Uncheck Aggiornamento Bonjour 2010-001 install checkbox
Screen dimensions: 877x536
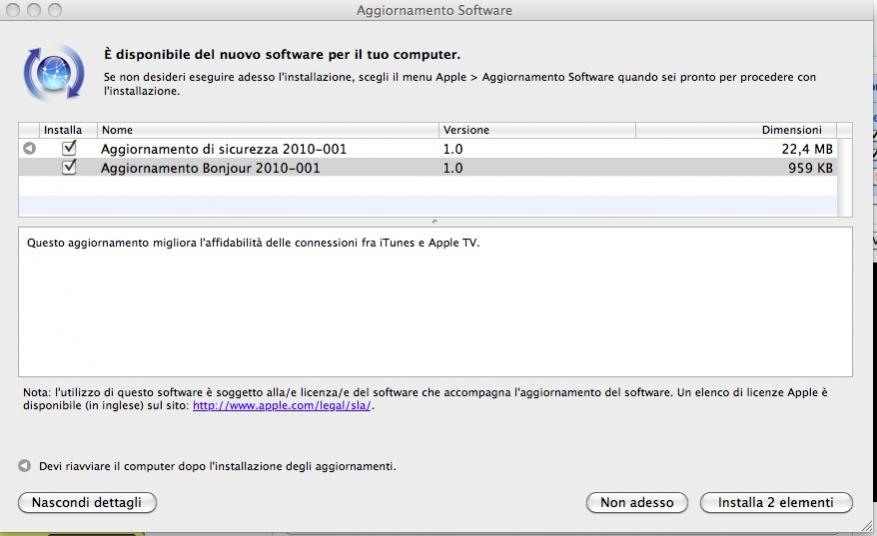(69, 167)
